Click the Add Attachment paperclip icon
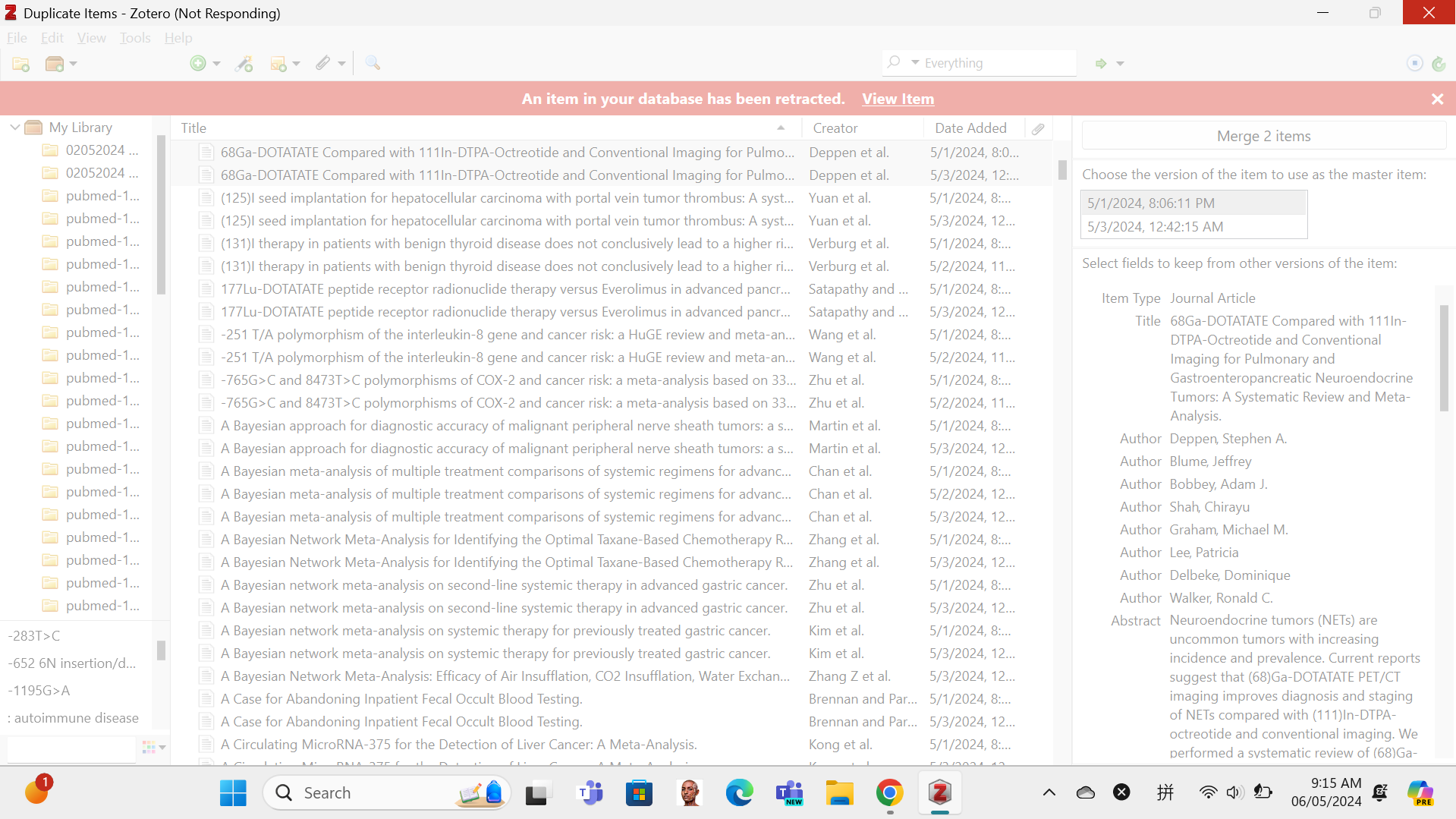1456x819 pixels. [323, 64]
